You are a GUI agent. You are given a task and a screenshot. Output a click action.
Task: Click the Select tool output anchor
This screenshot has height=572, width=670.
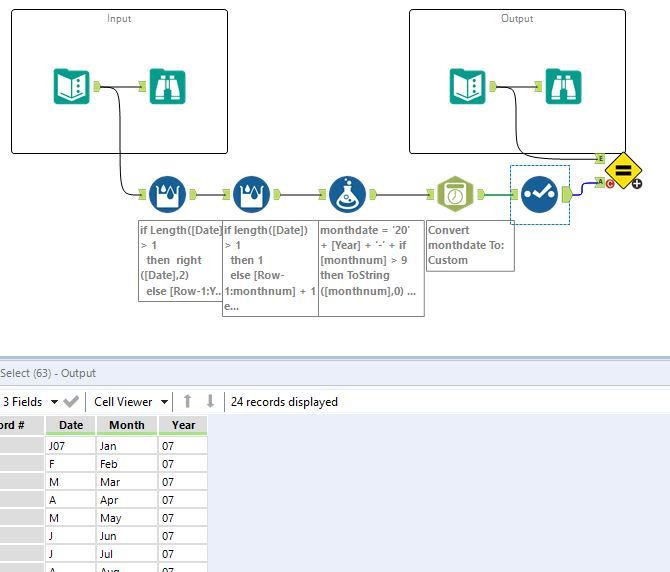pyautogui.click(x=567, y=194)
